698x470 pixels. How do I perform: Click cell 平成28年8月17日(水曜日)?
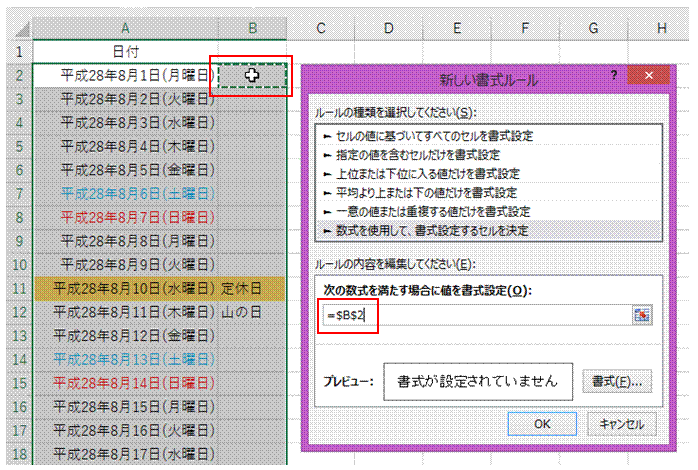tap(126, 454)
